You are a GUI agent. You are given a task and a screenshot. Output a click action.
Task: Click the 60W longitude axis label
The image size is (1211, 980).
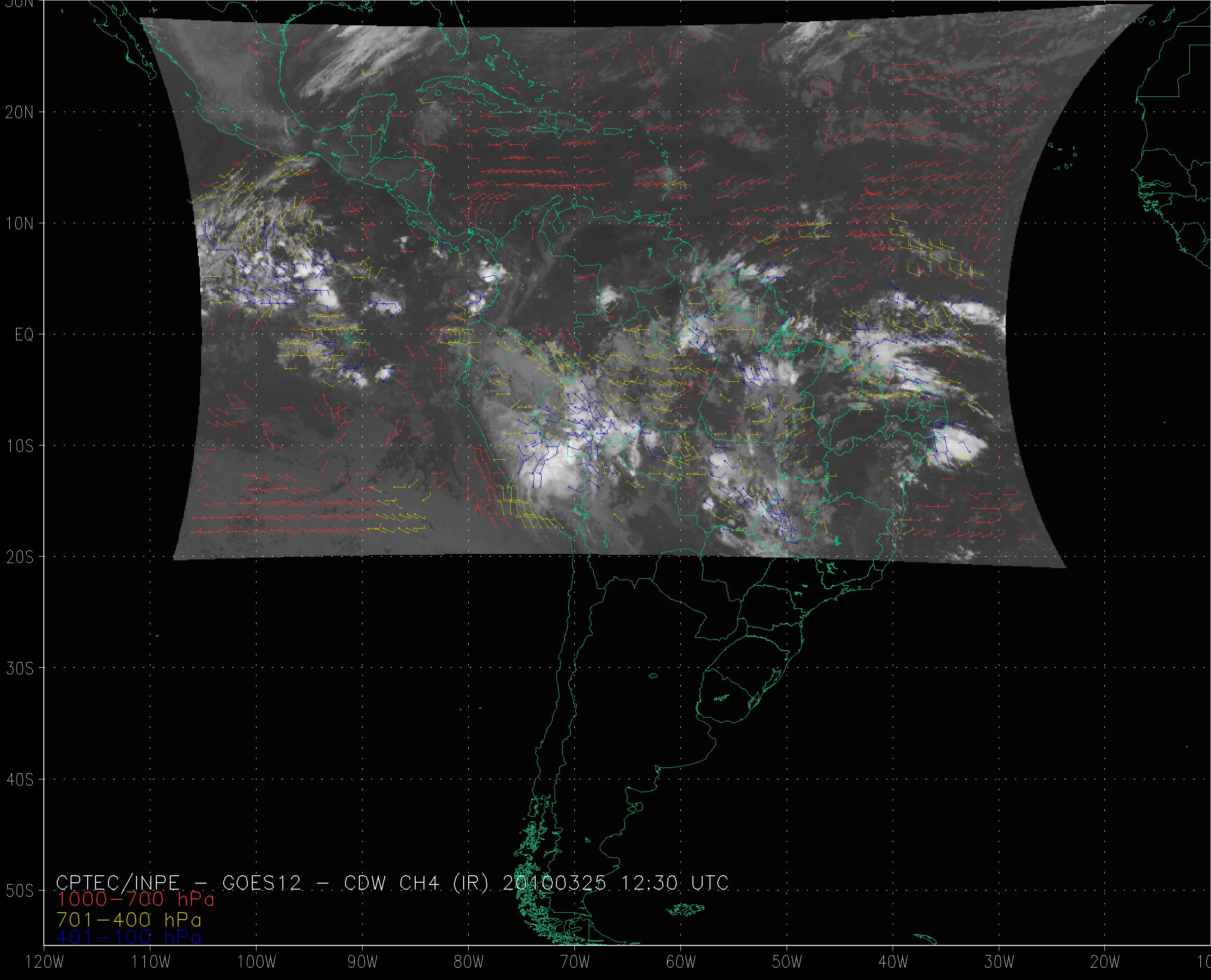pos(681,962)
